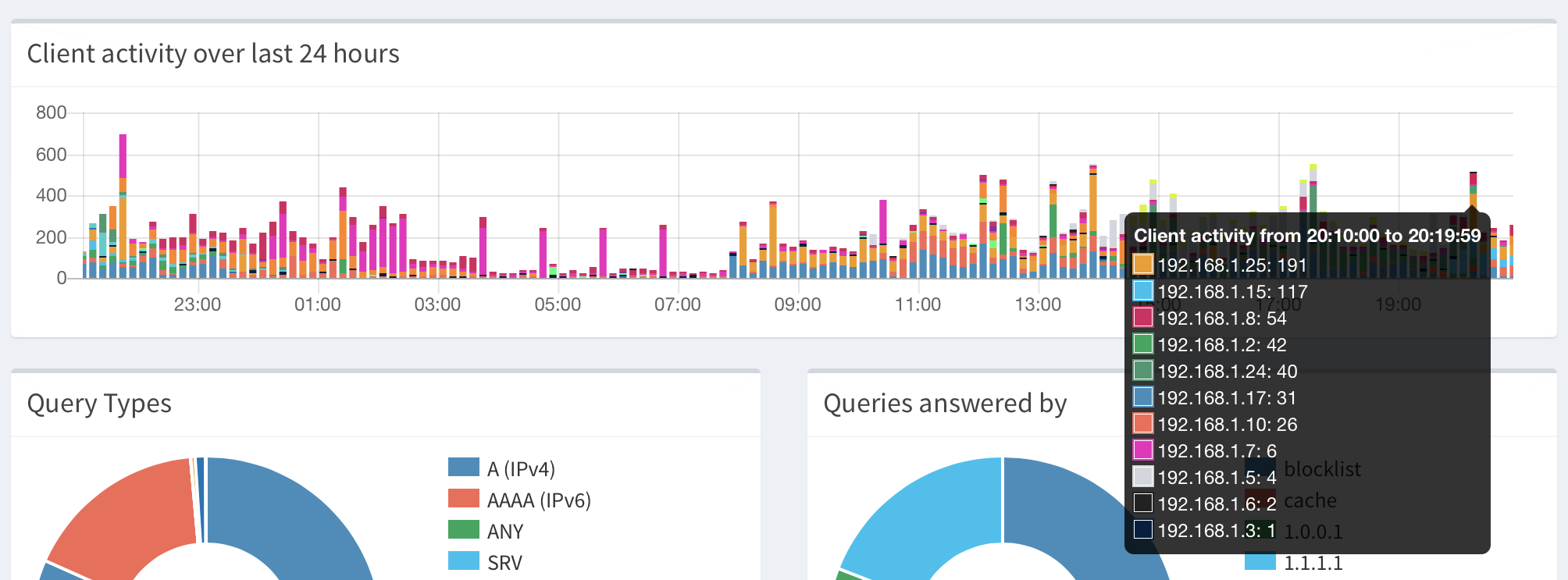This screenshot has height=580, width=1568.
Task: Click the 03:00 time axis label
Action: click(437, 304)
